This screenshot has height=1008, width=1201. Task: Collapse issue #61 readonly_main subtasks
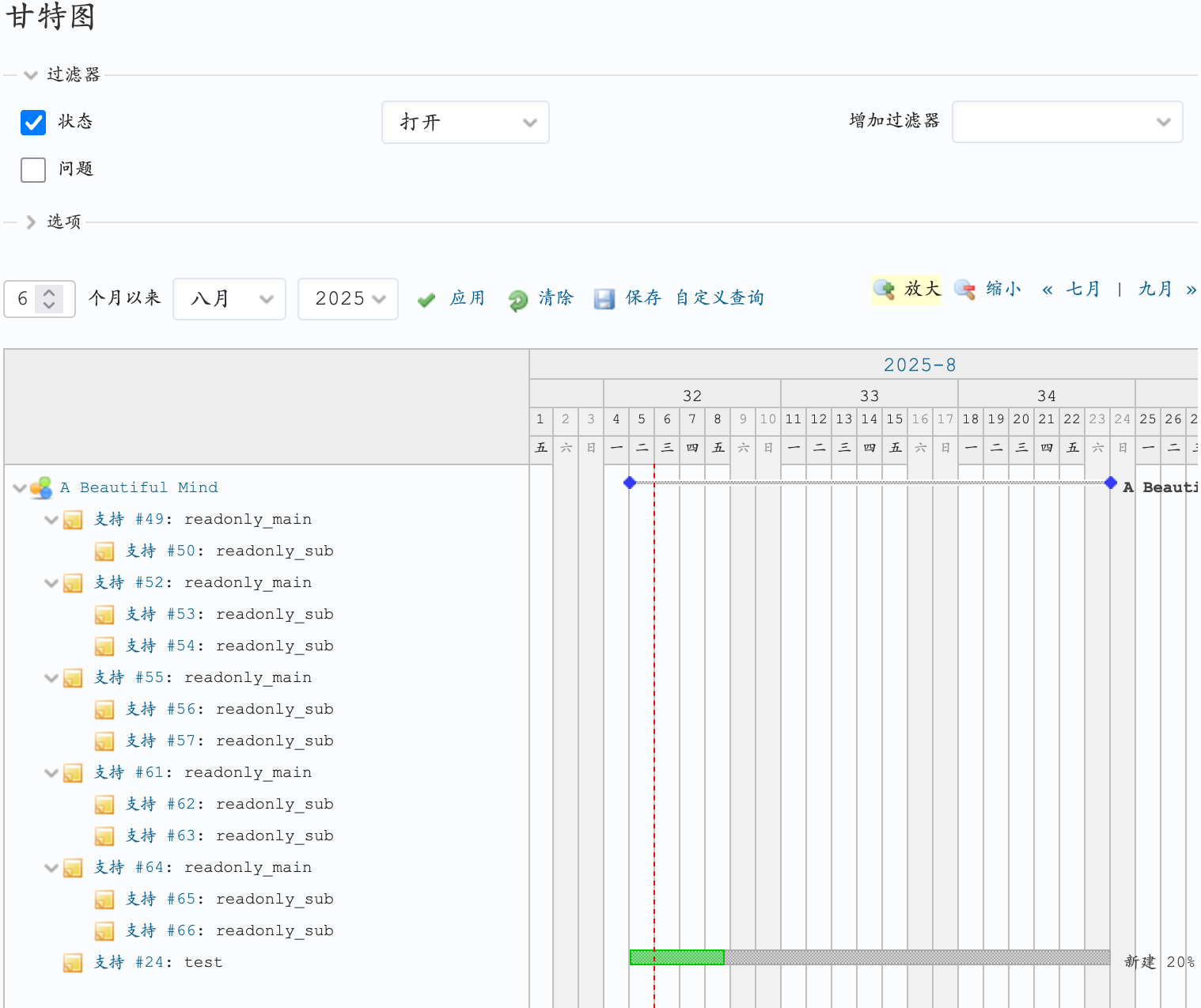(51, 773)
